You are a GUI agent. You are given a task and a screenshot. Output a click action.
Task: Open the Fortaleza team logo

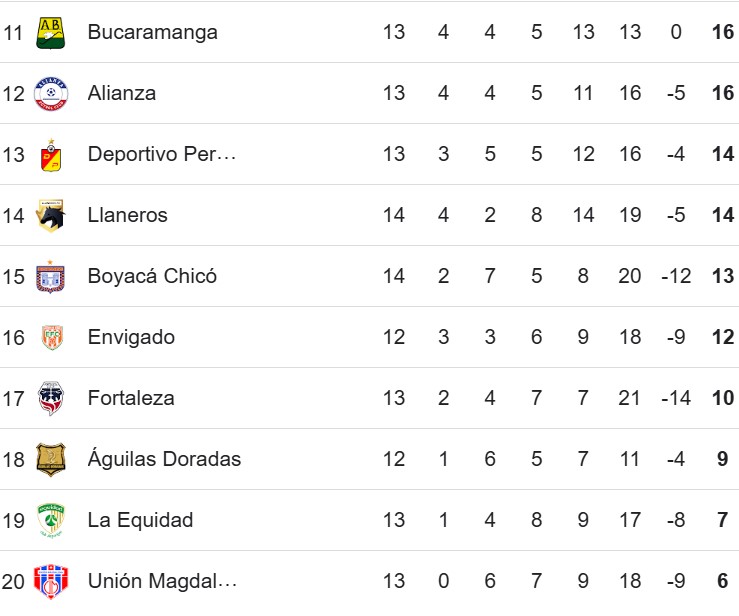click(50, 398)
